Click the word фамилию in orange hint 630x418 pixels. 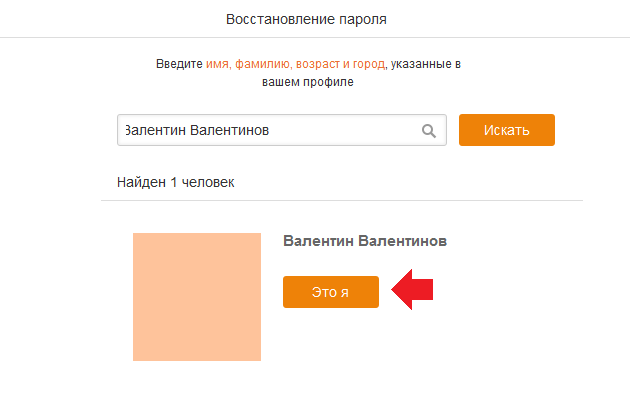[x=264, y=64]
